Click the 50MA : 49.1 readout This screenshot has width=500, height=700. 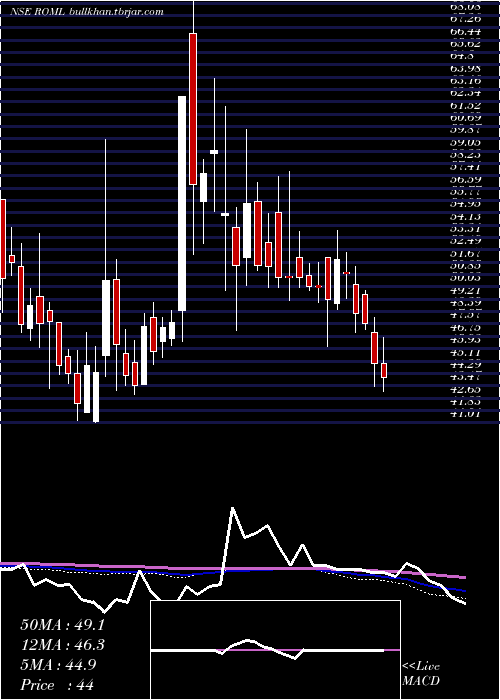62,625
